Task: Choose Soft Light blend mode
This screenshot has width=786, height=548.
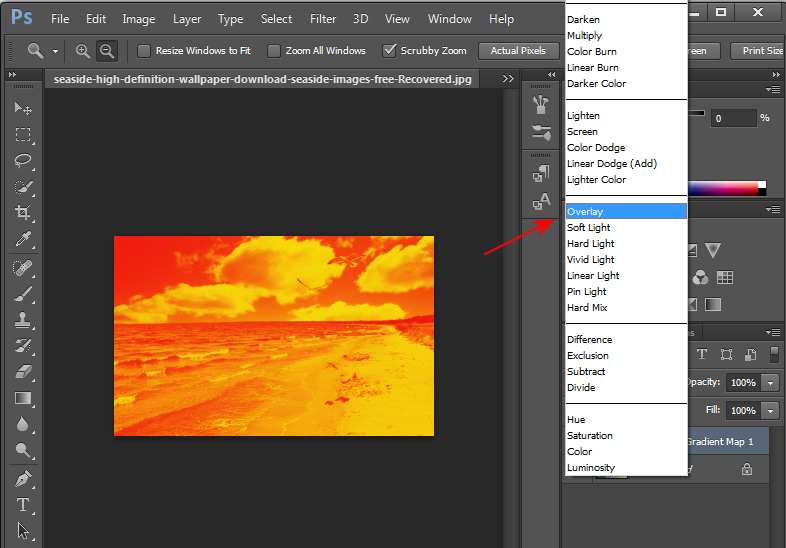Action: pyautogui.click(x=589, y=228)
